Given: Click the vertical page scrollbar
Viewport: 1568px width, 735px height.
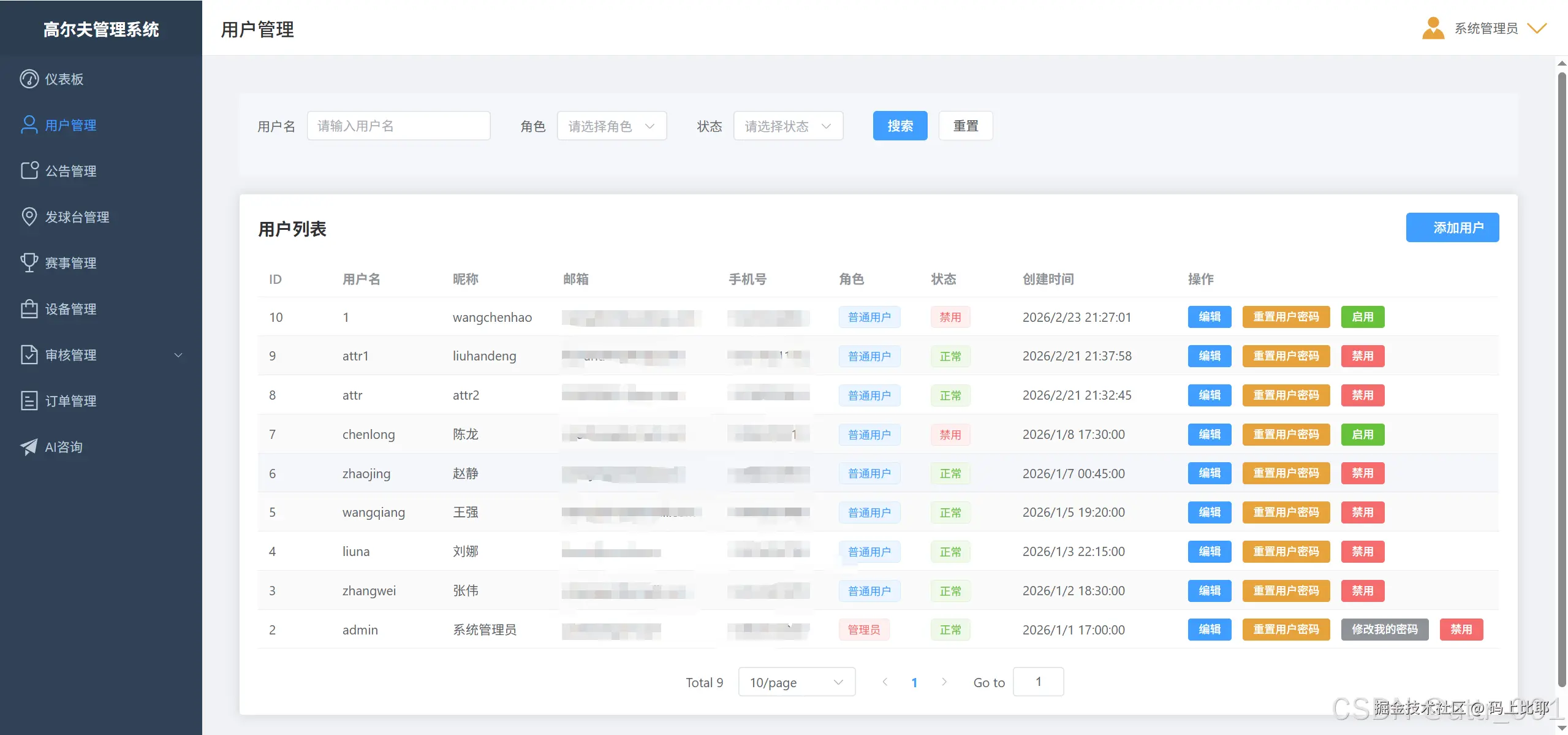Looking at the screenshot, I should click(x=1562, y=380).
